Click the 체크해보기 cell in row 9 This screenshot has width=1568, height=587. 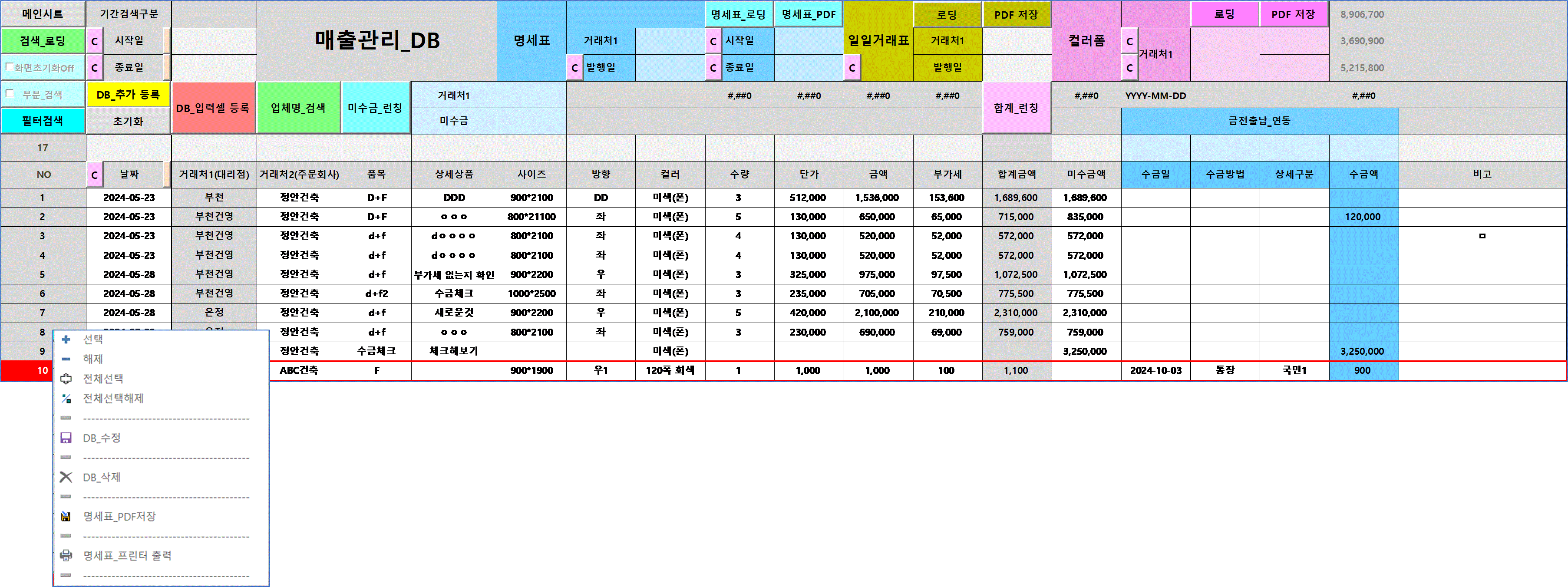click(453, 351)
